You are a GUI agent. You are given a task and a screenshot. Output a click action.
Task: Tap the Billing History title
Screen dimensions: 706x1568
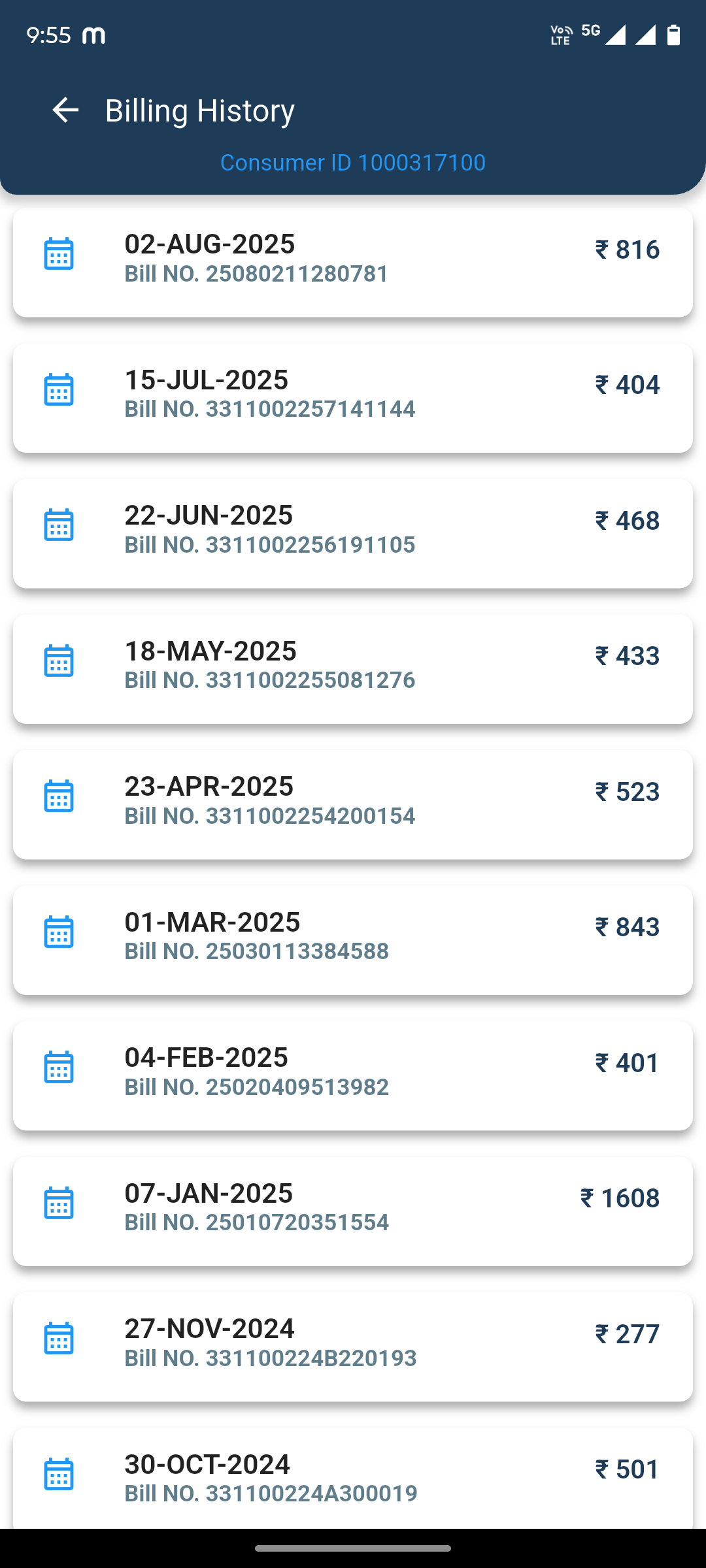[200, 110]
